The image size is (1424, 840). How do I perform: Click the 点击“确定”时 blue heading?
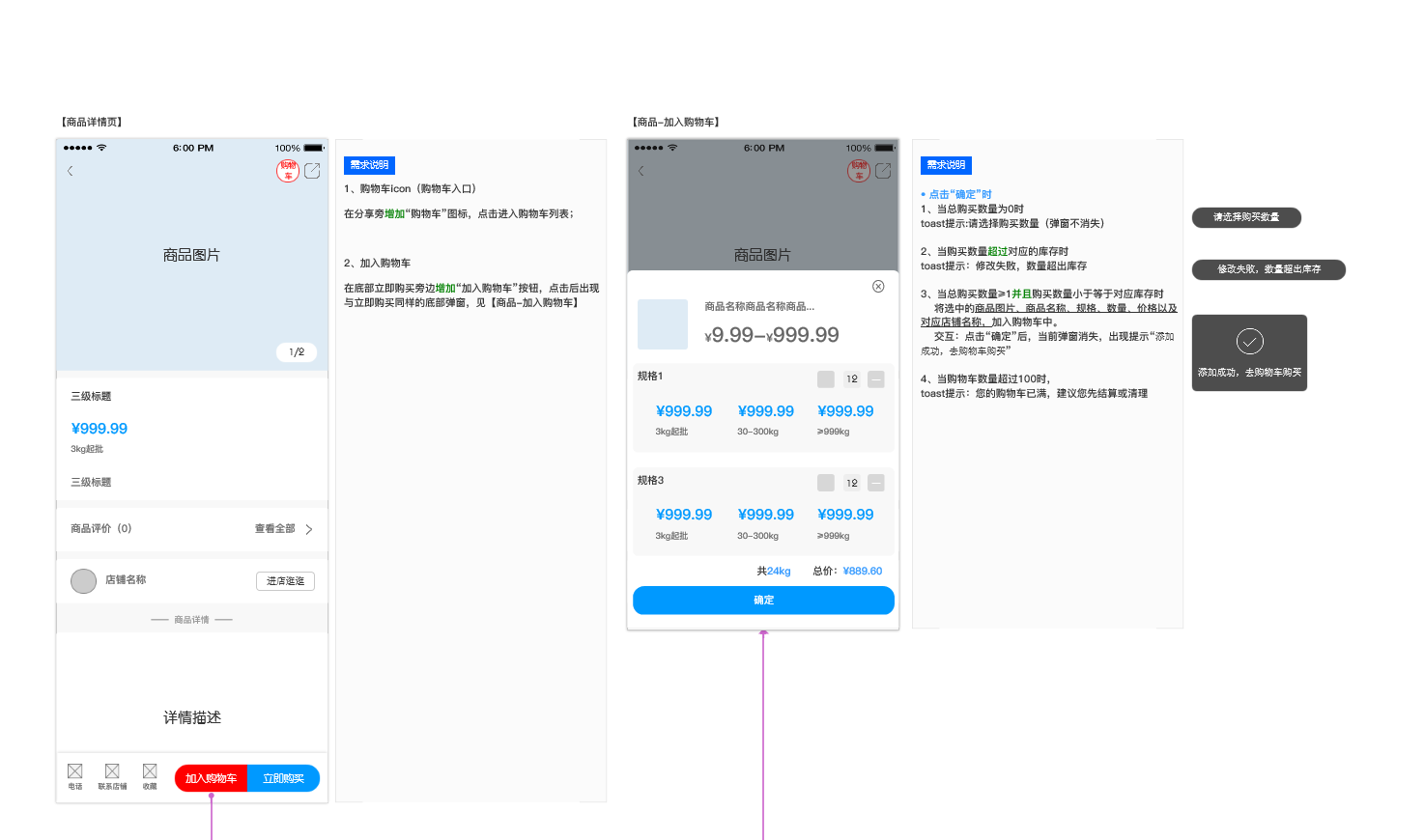[x=956, y=195]
